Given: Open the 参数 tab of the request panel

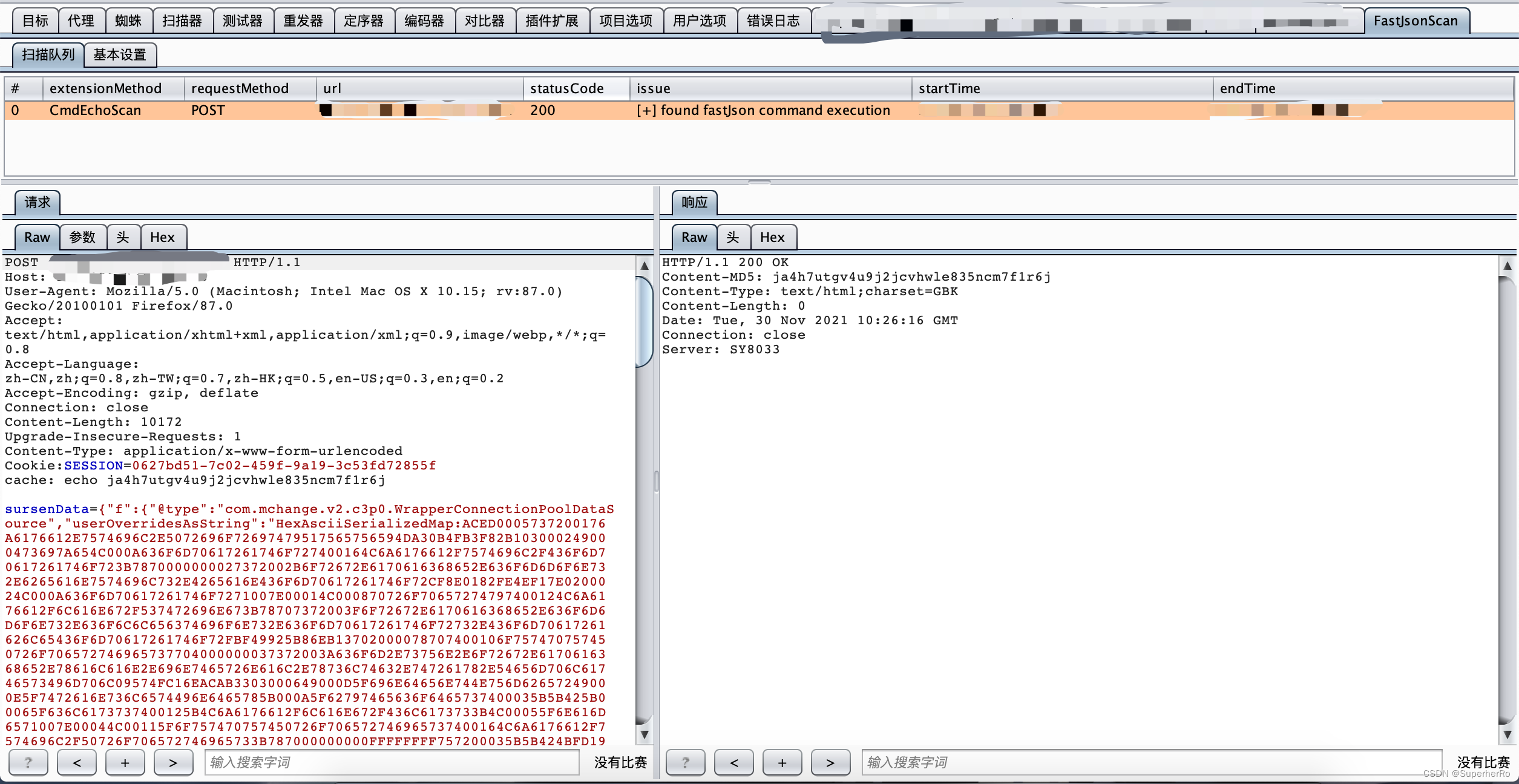Looking at the screenshot, I should (x=83, y=237).
